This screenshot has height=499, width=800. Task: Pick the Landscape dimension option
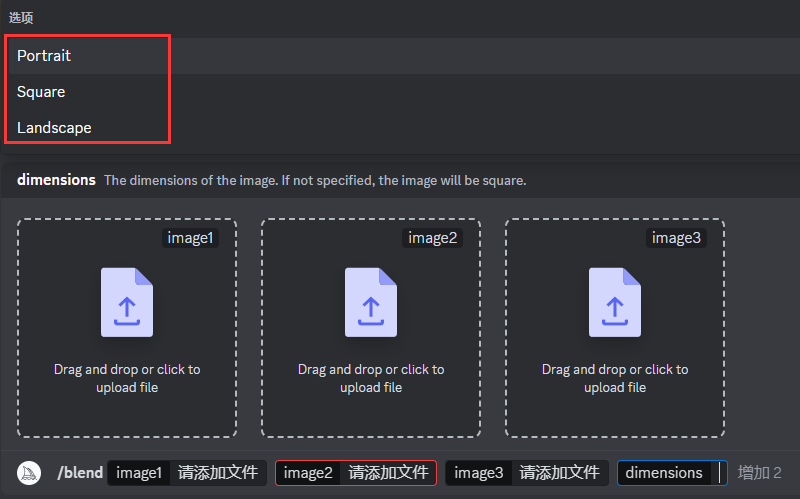(x=54, y=128)
